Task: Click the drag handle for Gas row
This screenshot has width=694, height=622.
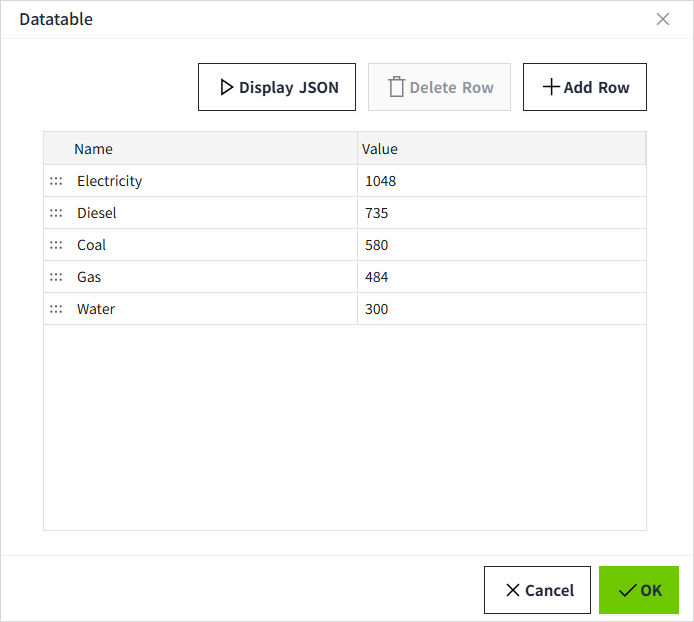Action: point(56,277)
